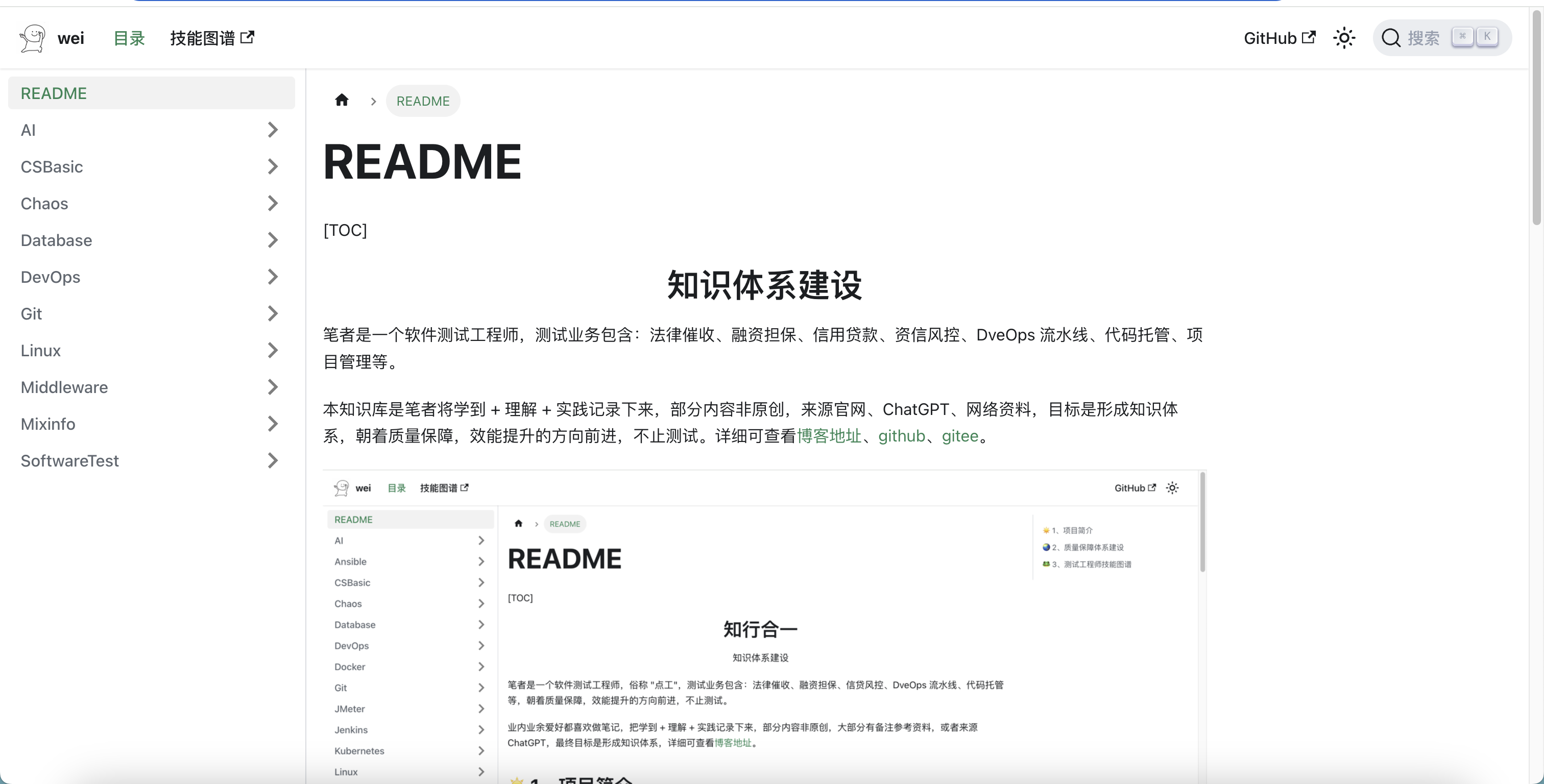
Task: Expand the Git section chevron
Action: [273, 313]
